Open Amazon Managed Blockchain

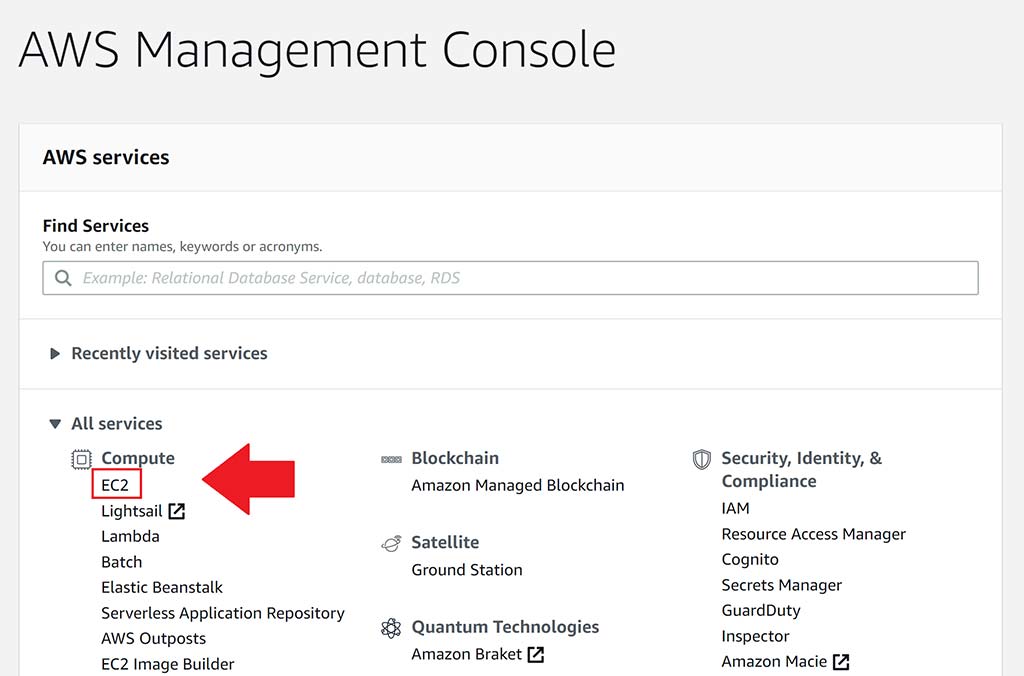pos(518,485)
